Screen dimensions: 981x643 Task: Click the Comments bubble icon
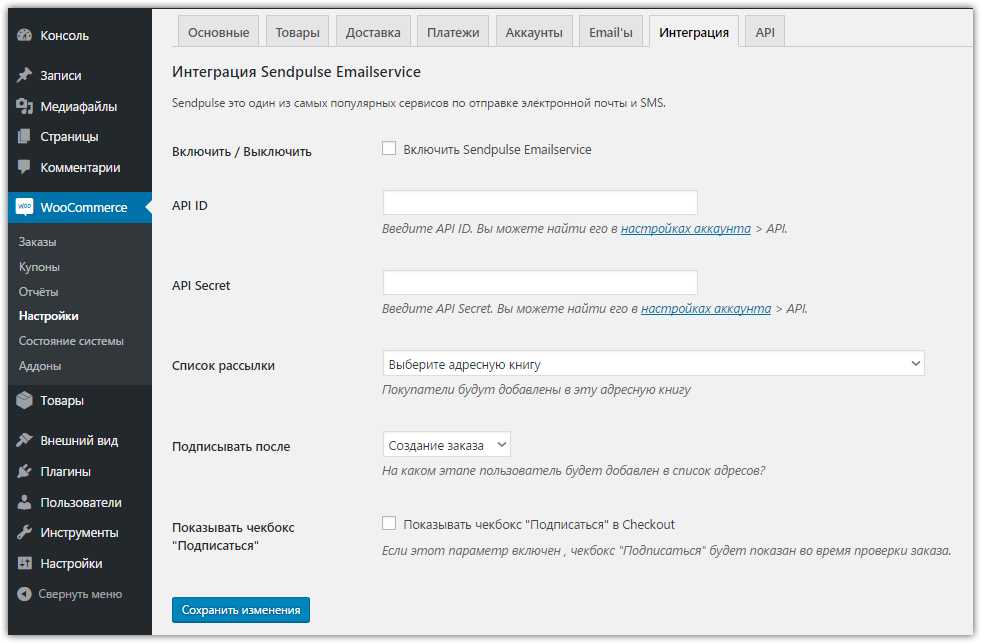click(x=25, y=168)
